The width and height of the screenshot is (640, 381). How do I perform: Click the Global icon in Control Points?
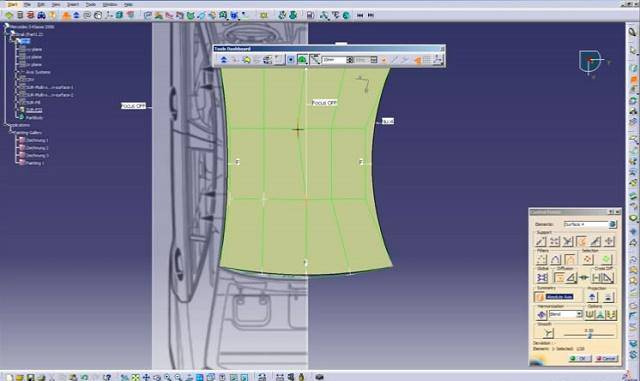[542, 278]
